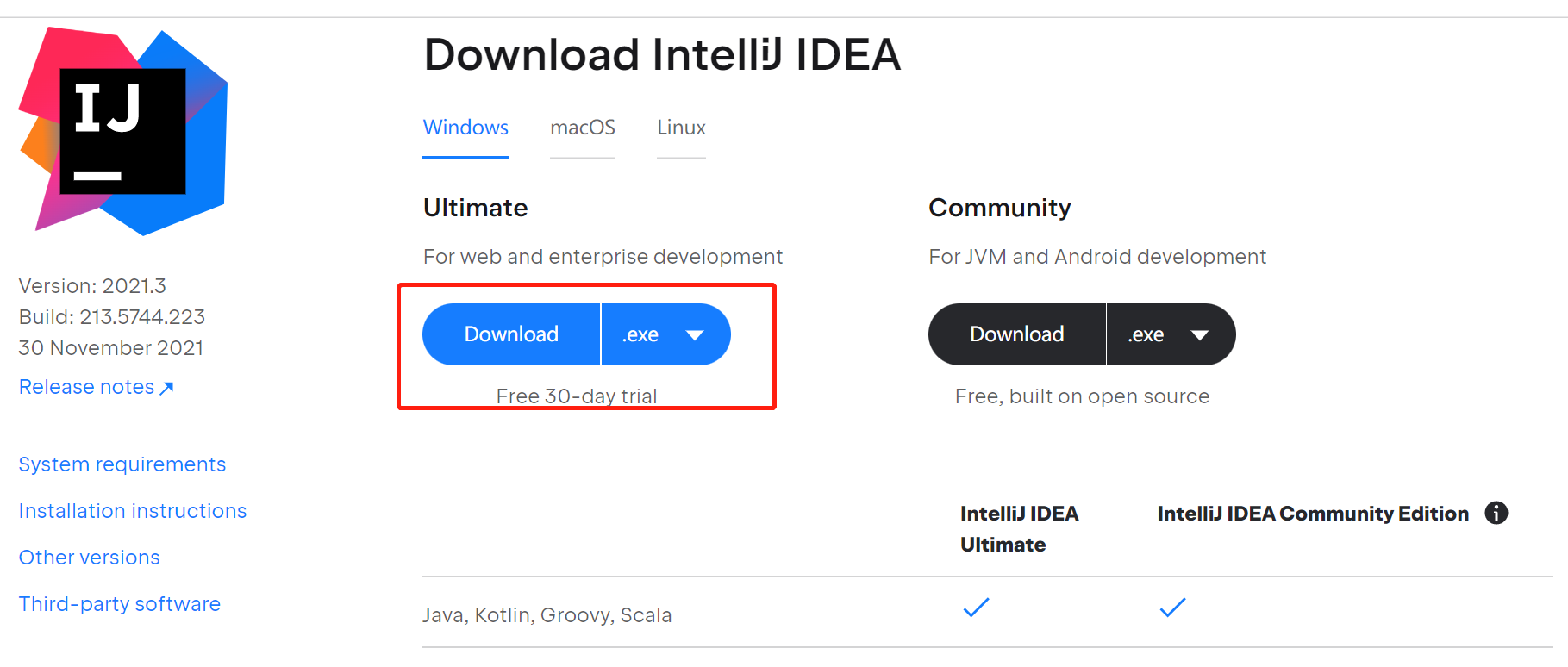1568x667 pixels.
Task: Click the Ultimate heading
Action: click(x=476, y=208)
